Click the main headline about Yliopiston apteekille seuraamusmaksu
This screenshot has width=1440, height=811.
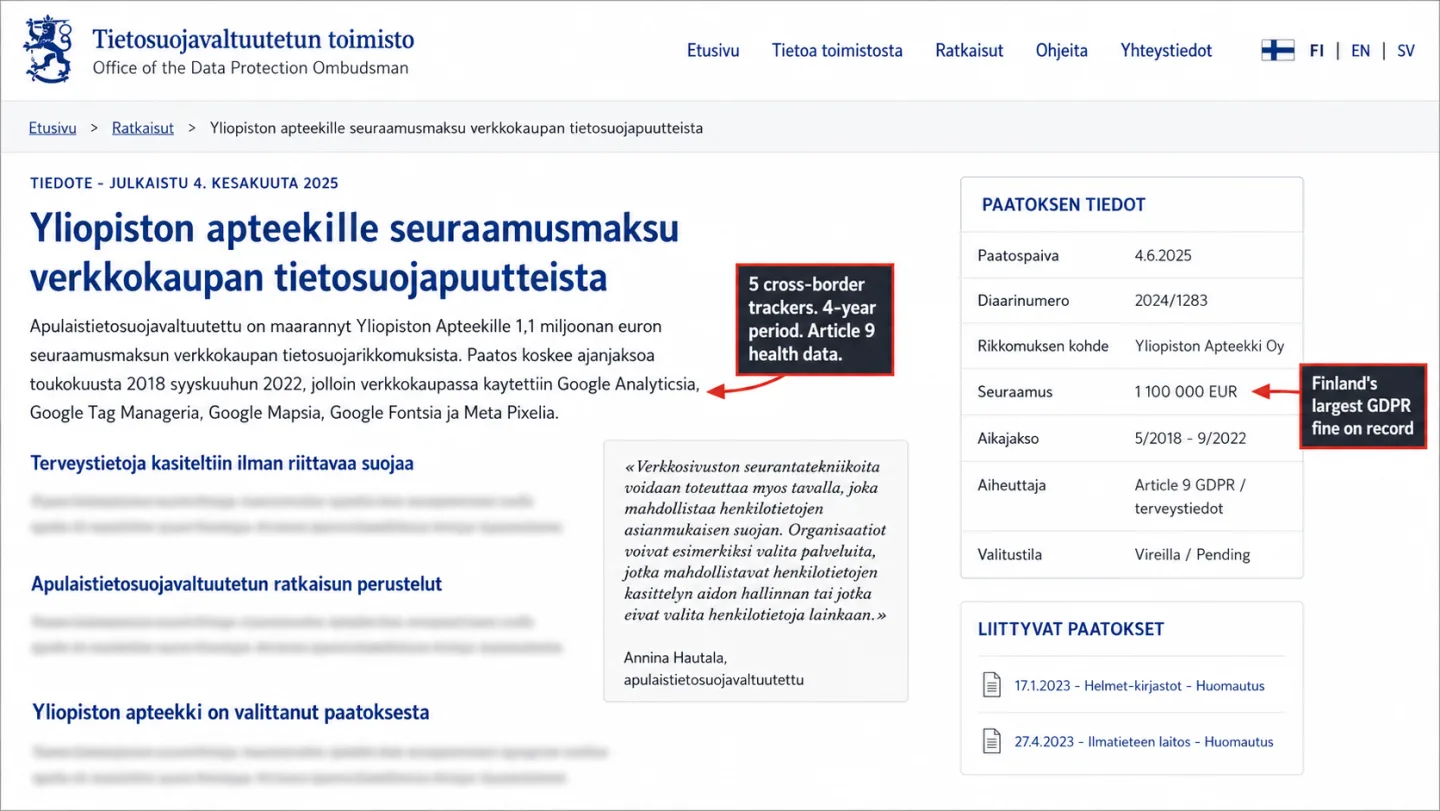[354, 253]
